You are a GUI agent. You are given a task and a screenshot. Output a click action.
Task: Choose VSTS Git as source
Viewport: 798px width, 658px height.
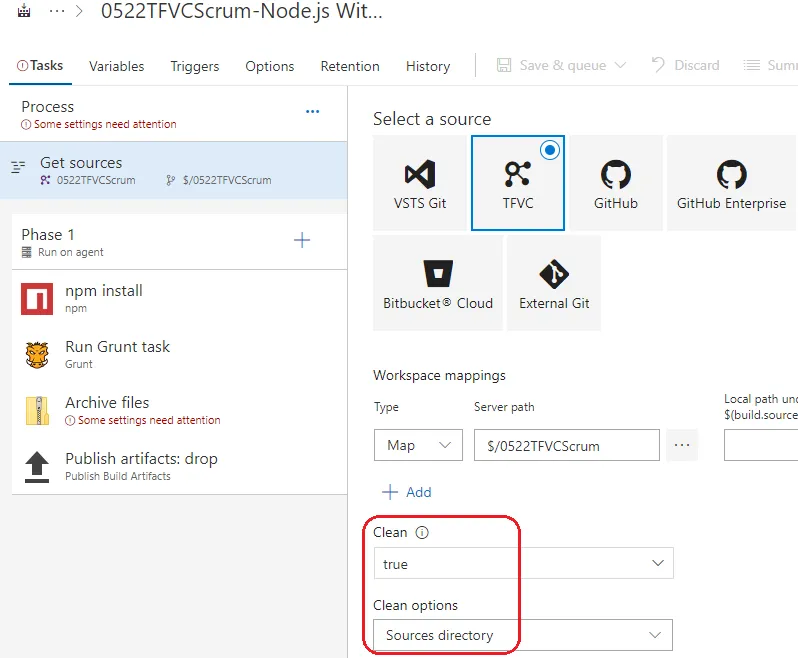coord(419,183)
